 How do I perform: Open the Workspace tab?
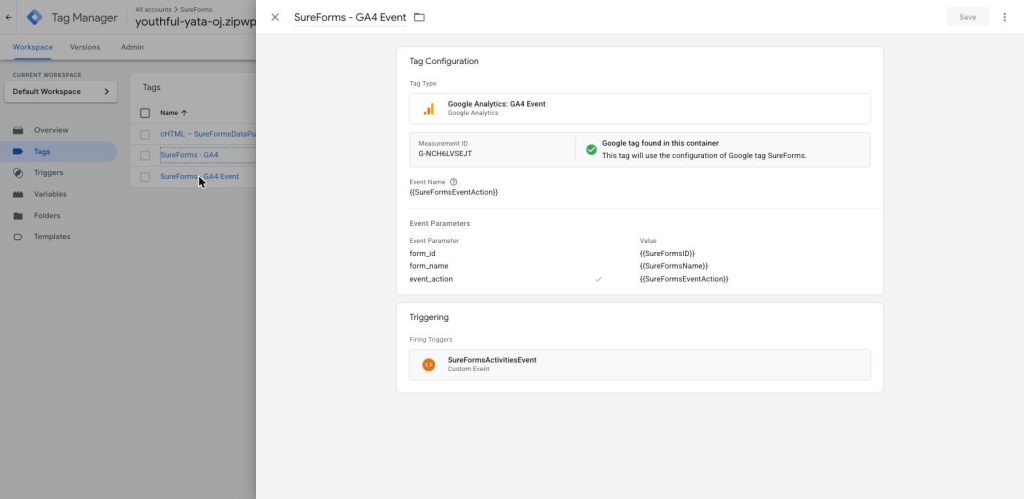33,47
